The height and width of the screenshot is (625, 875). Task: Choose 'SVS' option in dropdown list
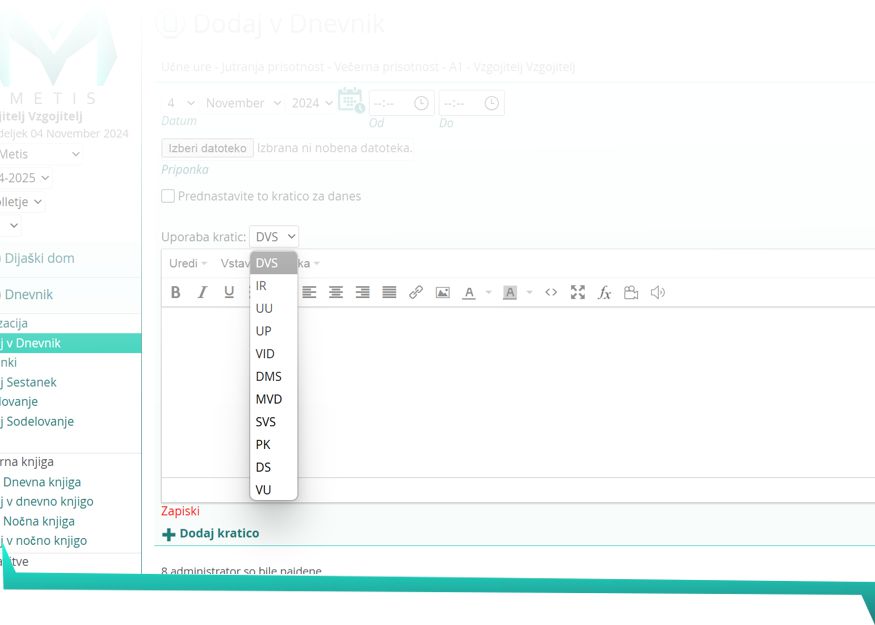click(265, 422)
